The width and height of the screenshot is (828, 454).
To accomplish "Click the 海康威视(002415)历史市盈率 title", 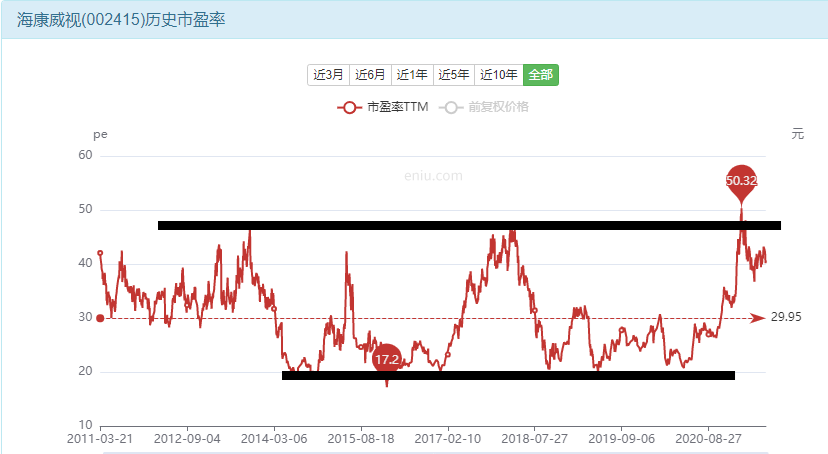I will click(x=121, y=20).
